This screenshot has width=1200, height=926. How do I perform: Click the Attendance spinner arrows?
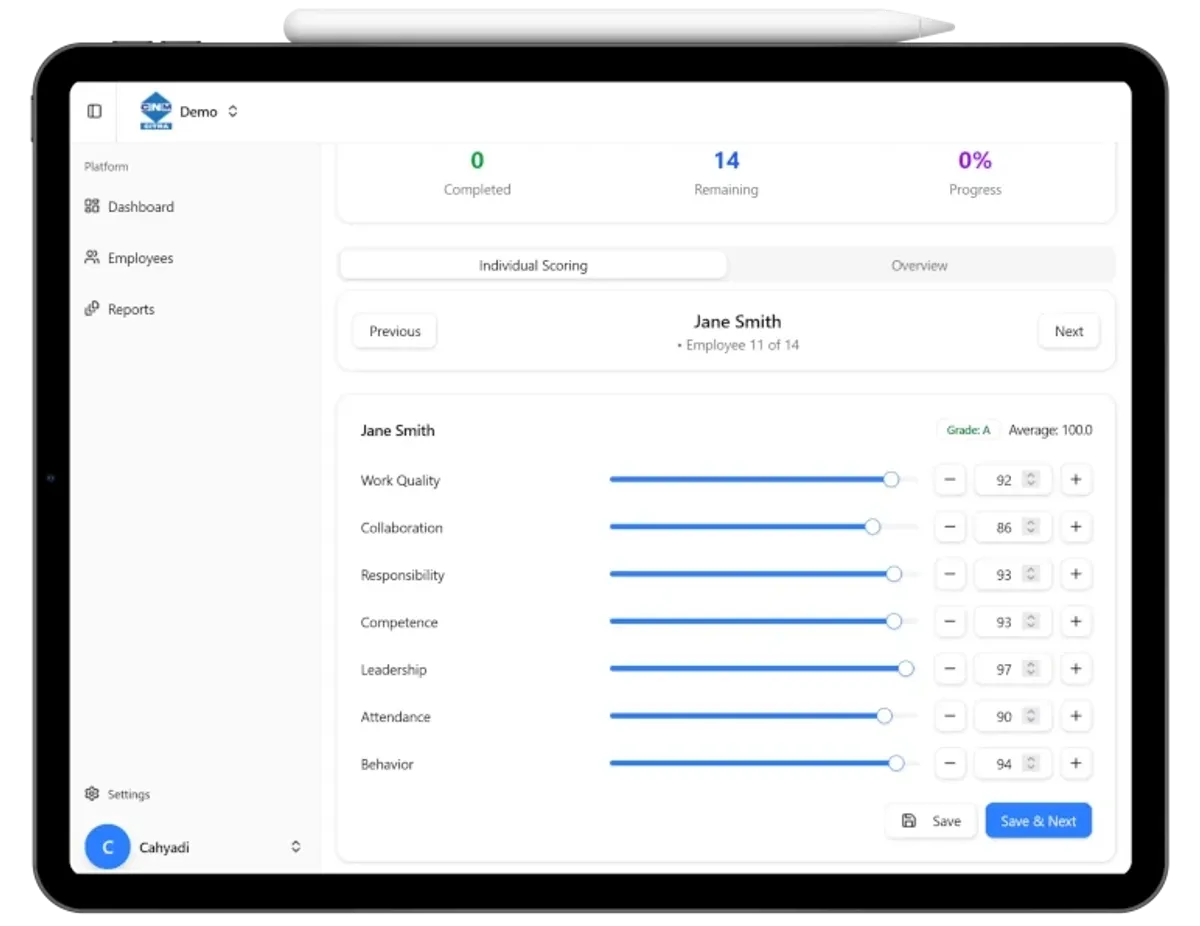[1031, 716]
